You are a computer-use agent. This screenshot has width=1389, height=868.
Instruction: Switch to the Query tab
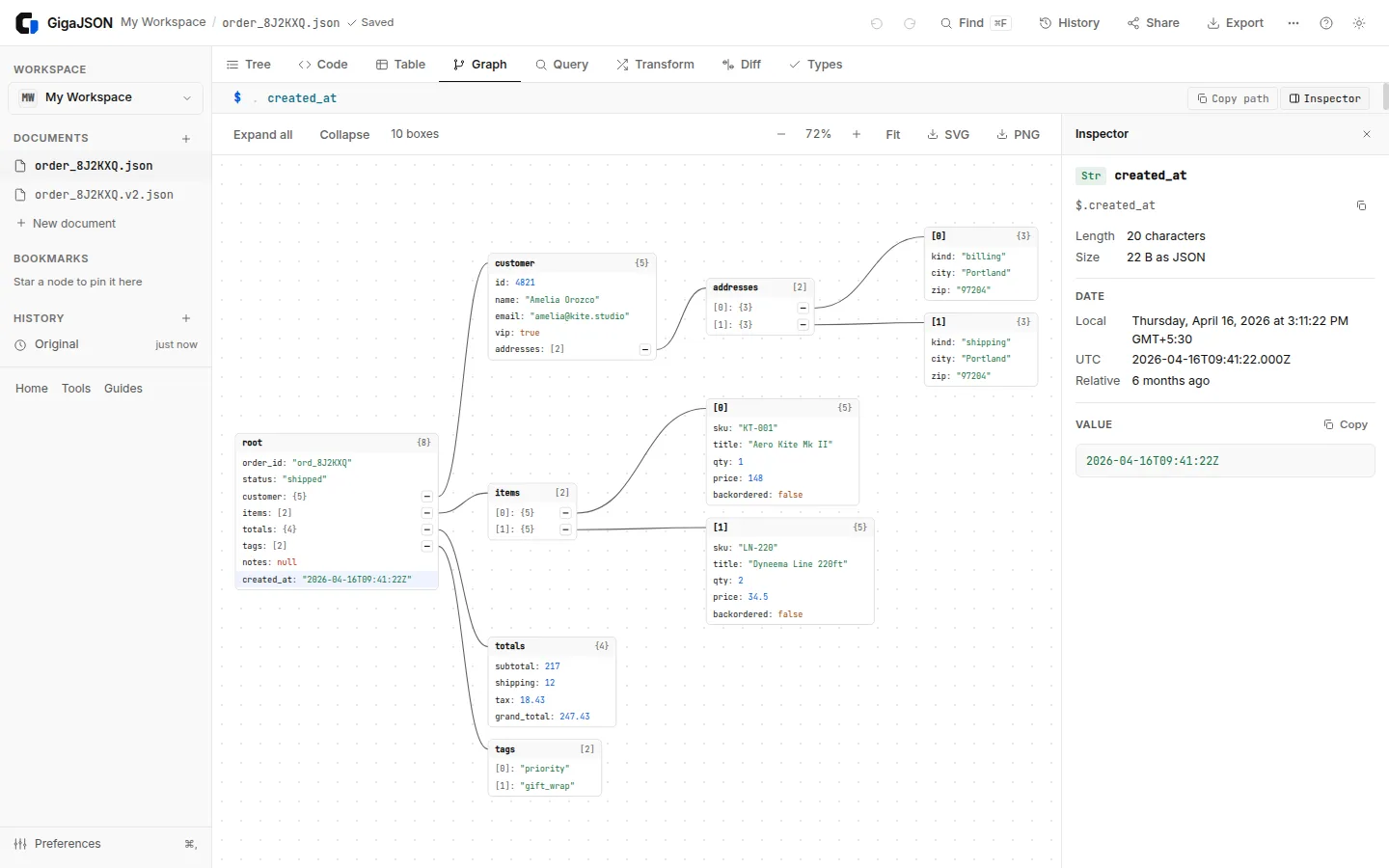click(x=562, y=65)
